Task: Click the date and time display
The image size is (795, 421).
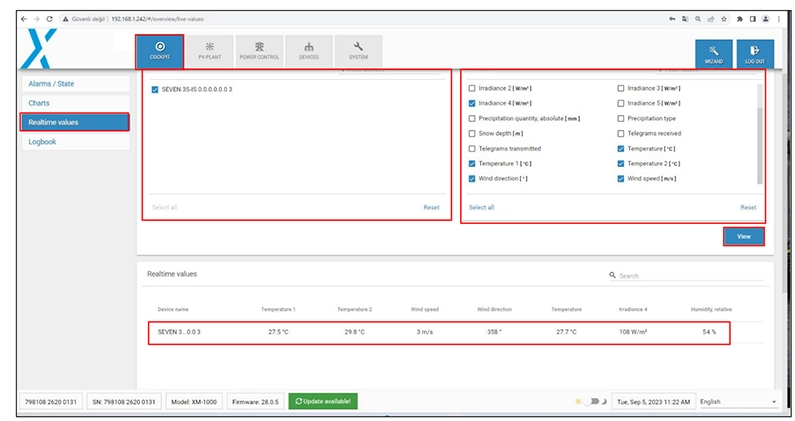Action: pyautogui.click(x=654, y=402)
